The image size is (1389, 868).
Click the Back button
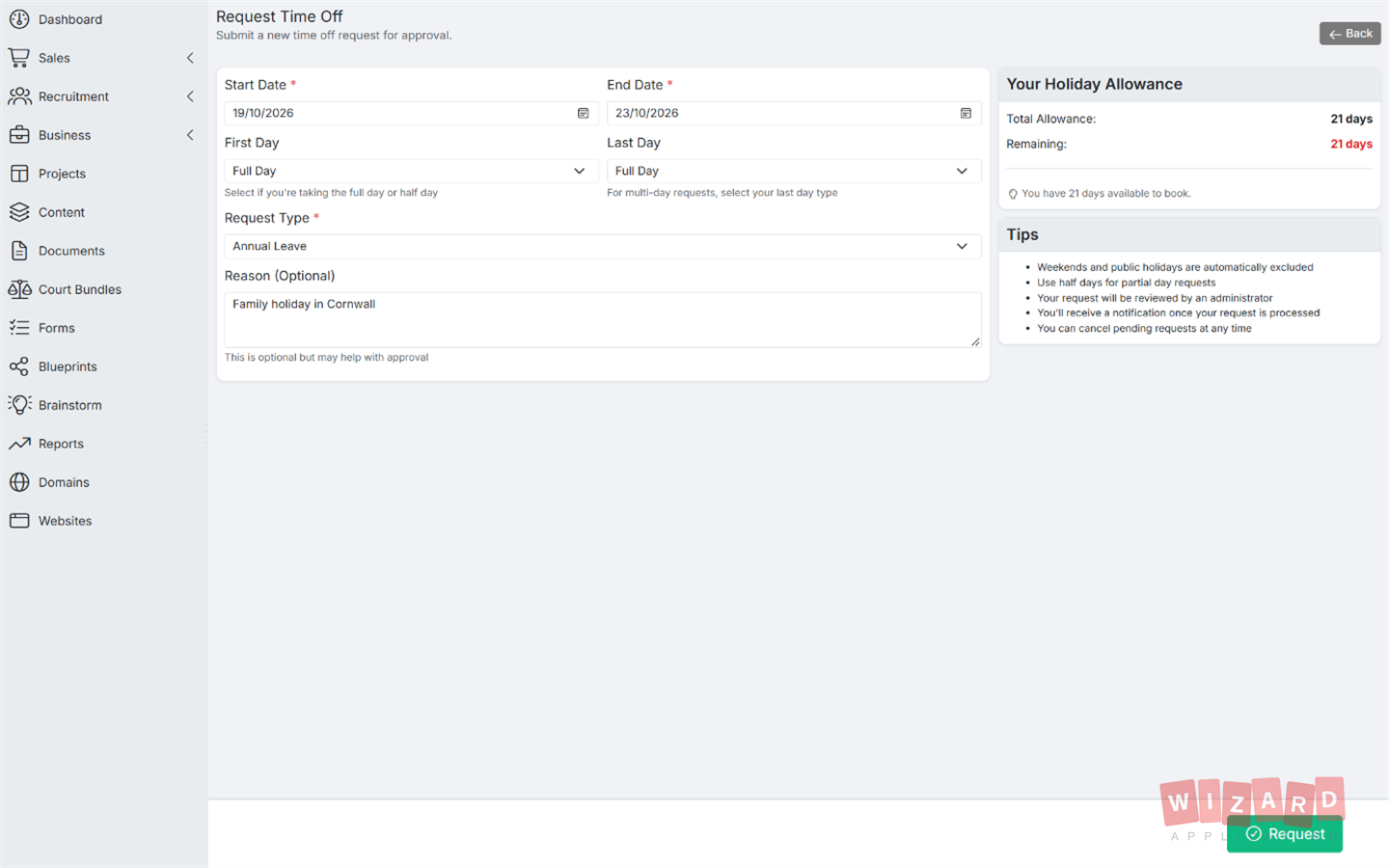click(x=1350, y=34)
